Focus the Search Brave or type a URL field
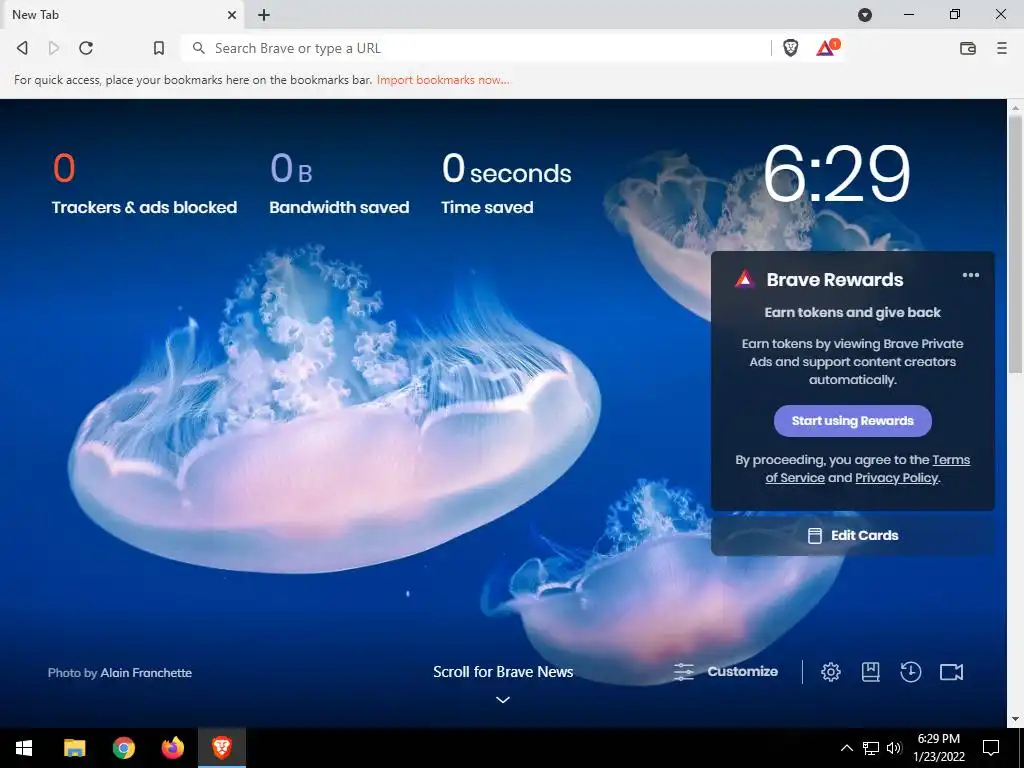This screenshot has height=768, width=1024. point(475,48)
